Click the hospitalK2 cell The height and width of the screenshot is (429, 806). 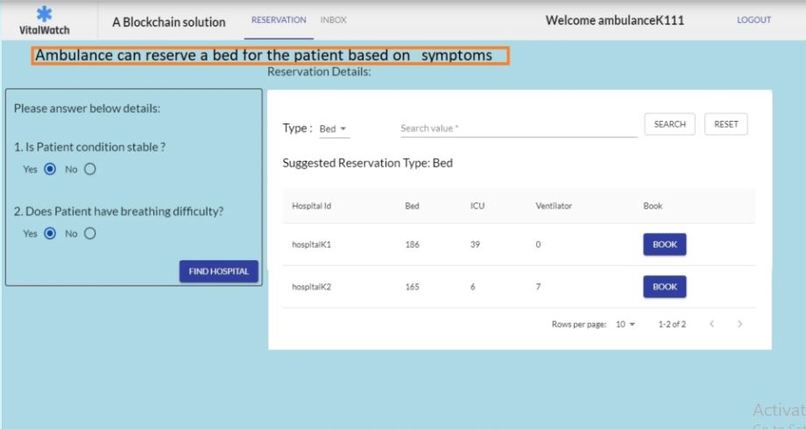pyautogui.click(x=312, y=287)
